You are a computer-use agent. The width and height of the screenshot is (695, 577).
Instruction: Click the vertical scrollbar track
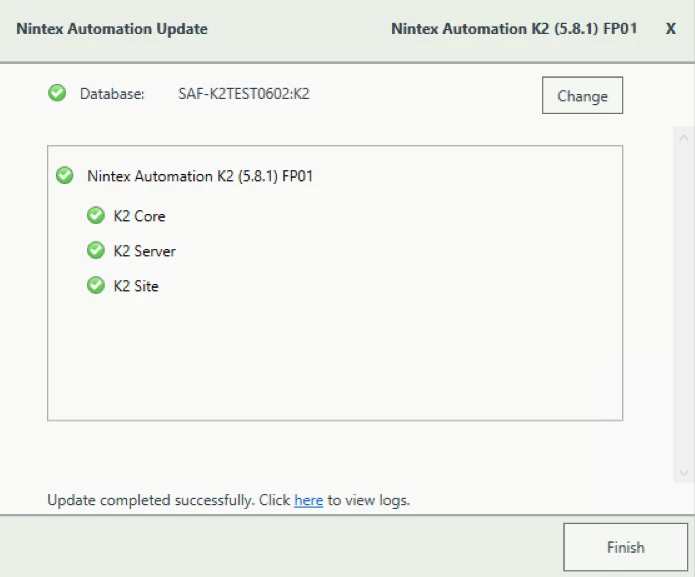683,305
